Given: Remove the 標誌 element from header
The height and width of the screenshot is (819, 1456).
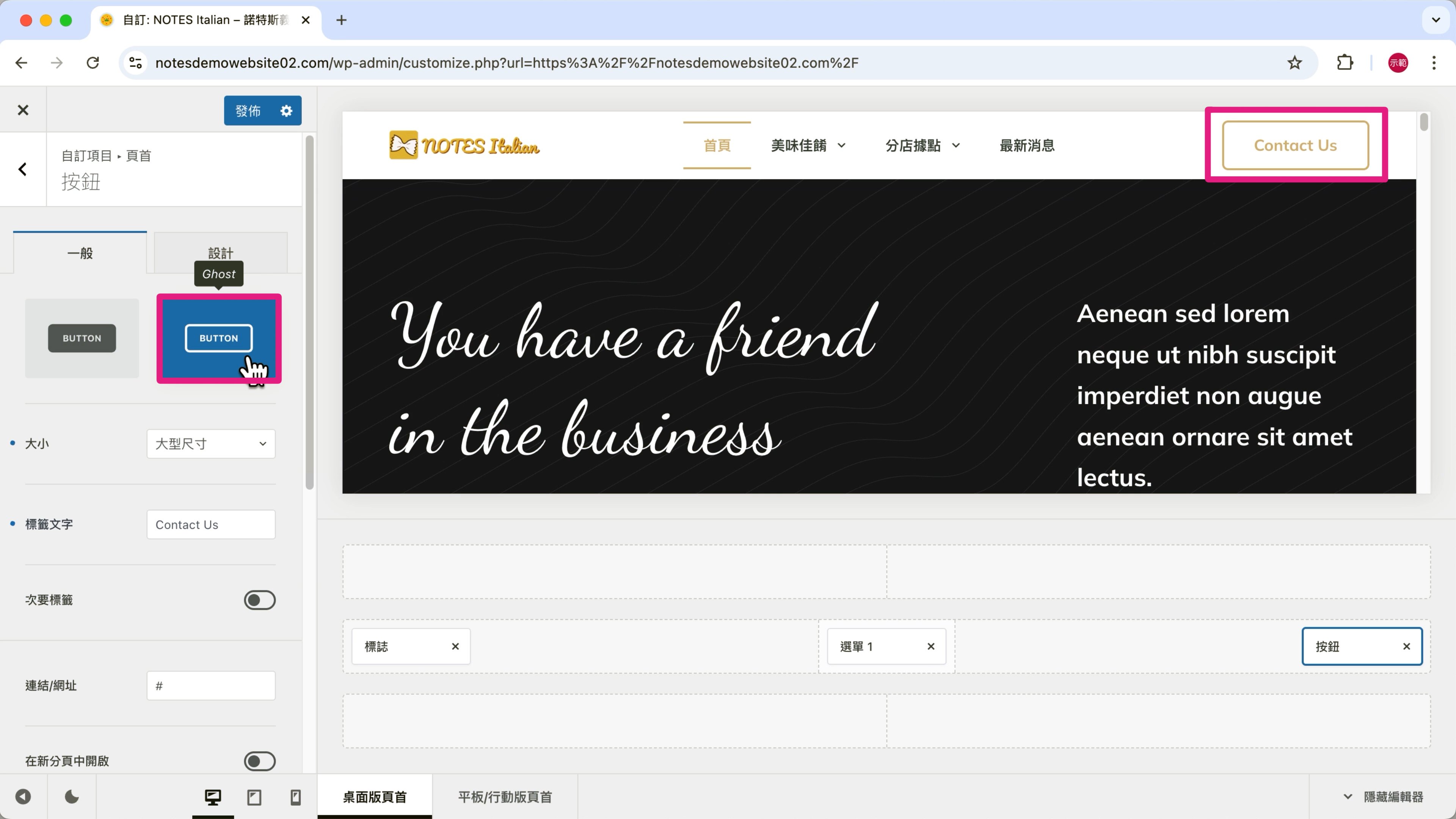Looking at the screenshot, I should [455, 646].
